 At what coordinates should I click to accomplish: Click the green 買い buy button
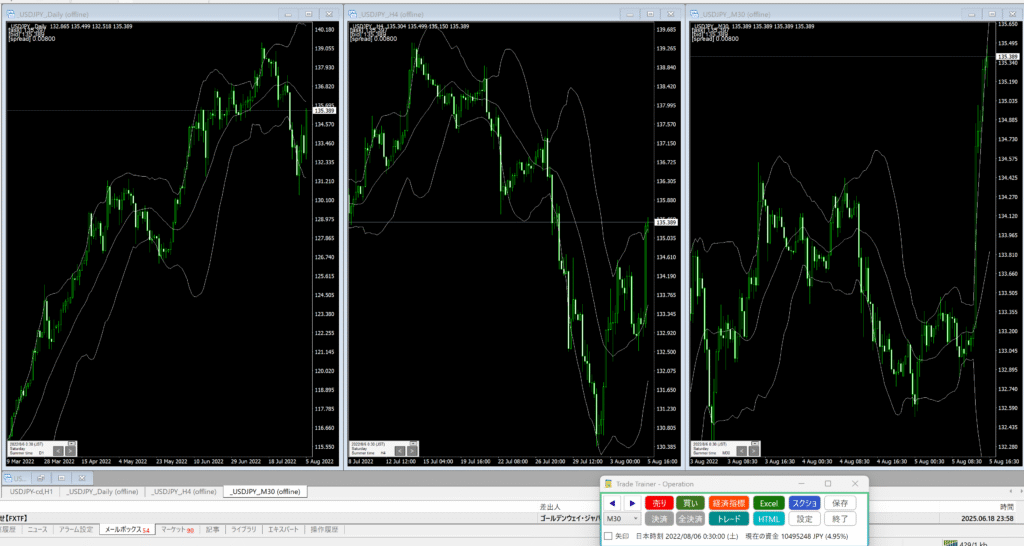690,503
